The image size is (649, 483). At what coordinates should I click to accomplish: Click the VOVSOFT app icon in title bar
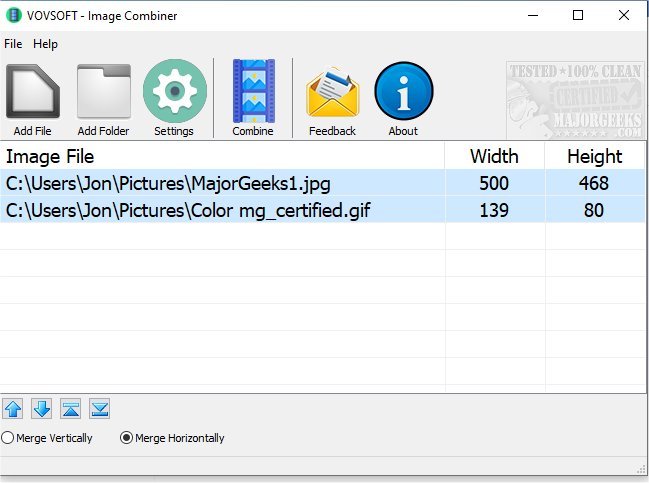pyautogui.click(x=13, y=15)
